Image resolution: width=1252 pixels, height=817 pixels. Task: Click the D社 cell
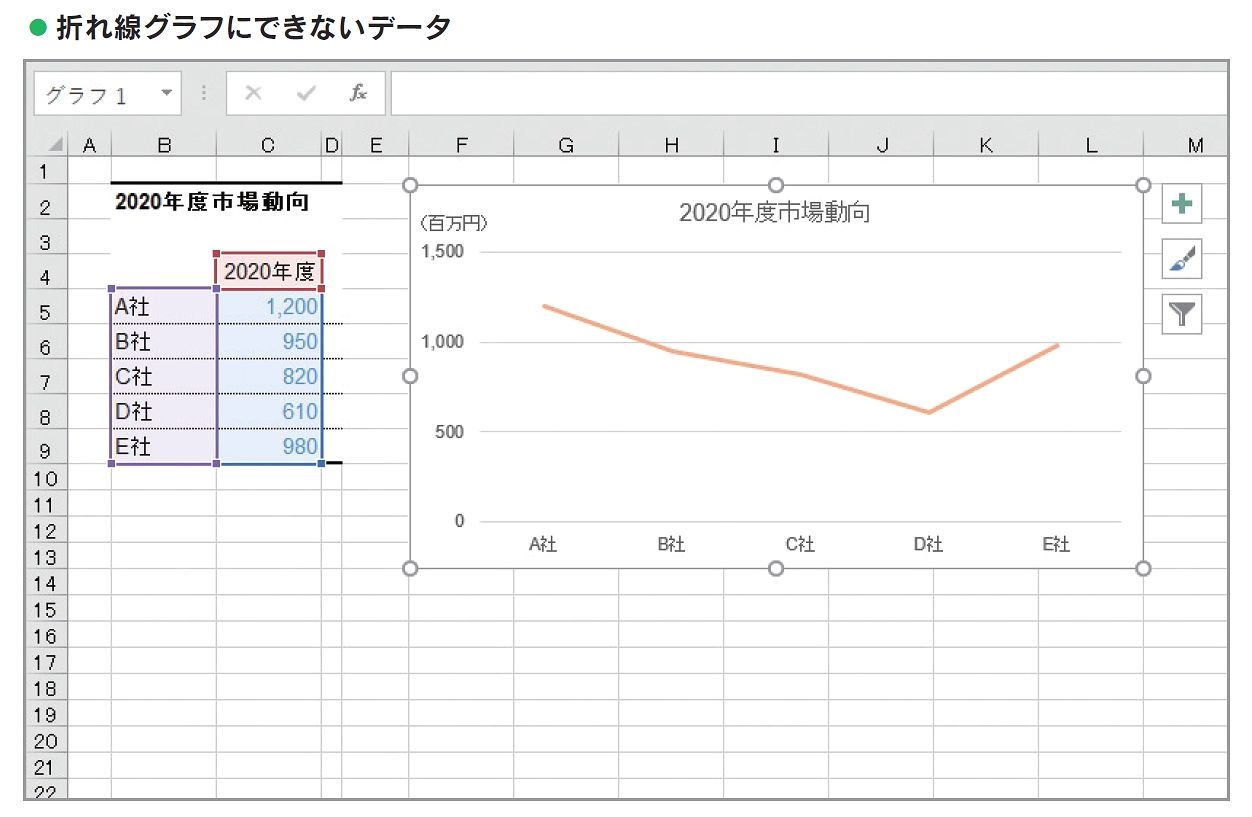pyautogui.click(x=163, y=411)
